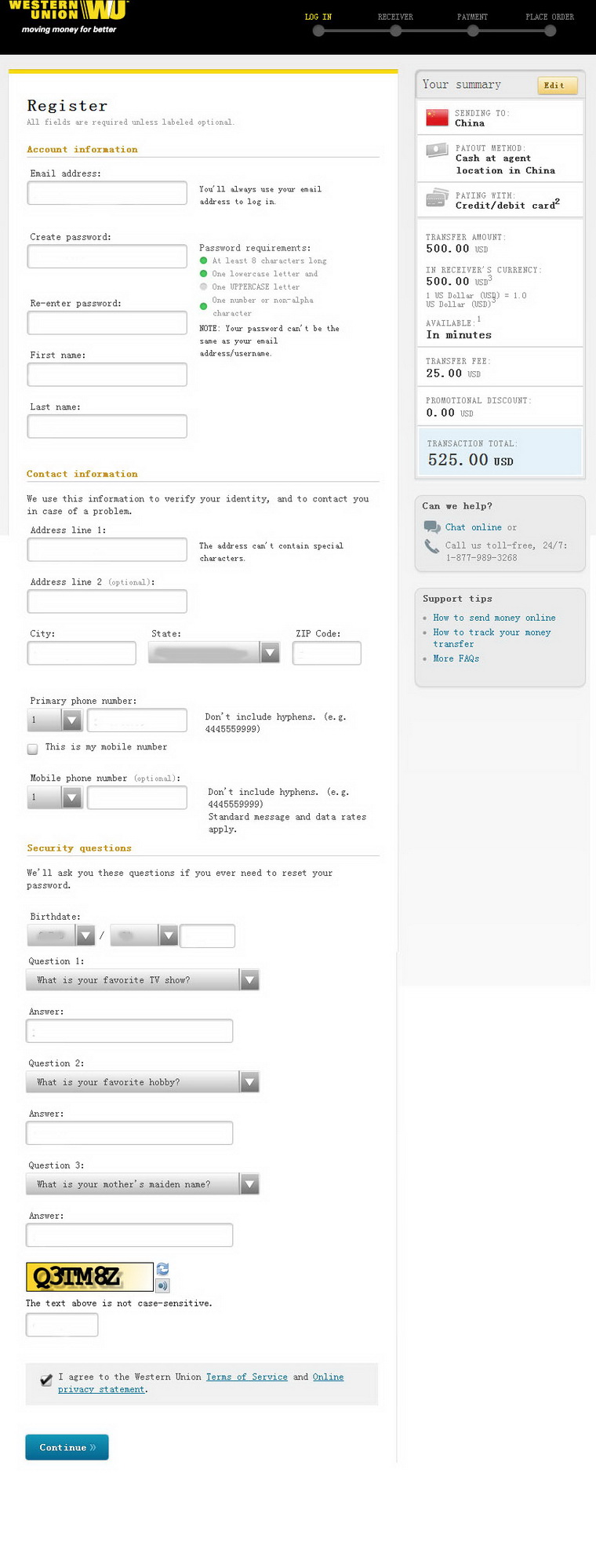
Task: Click the China flag icon
Action: pos(437,118)
